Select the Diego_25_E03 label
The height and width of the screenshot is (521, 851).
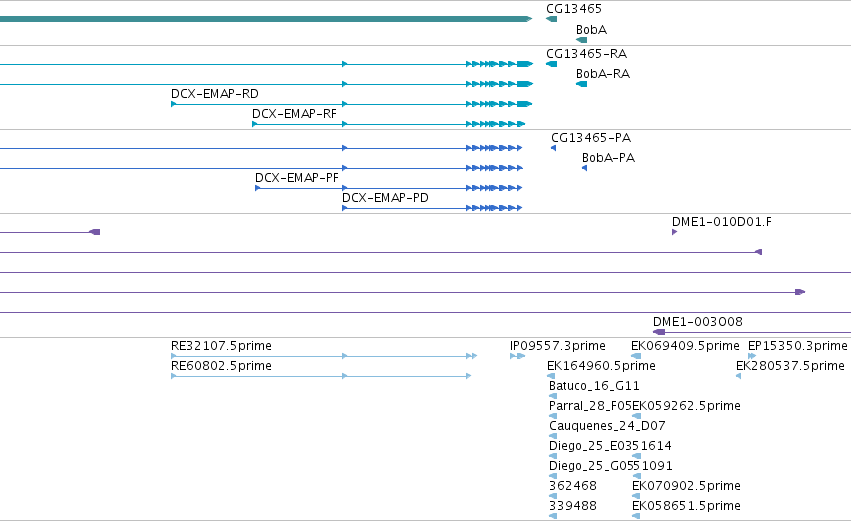coord(589,446)
